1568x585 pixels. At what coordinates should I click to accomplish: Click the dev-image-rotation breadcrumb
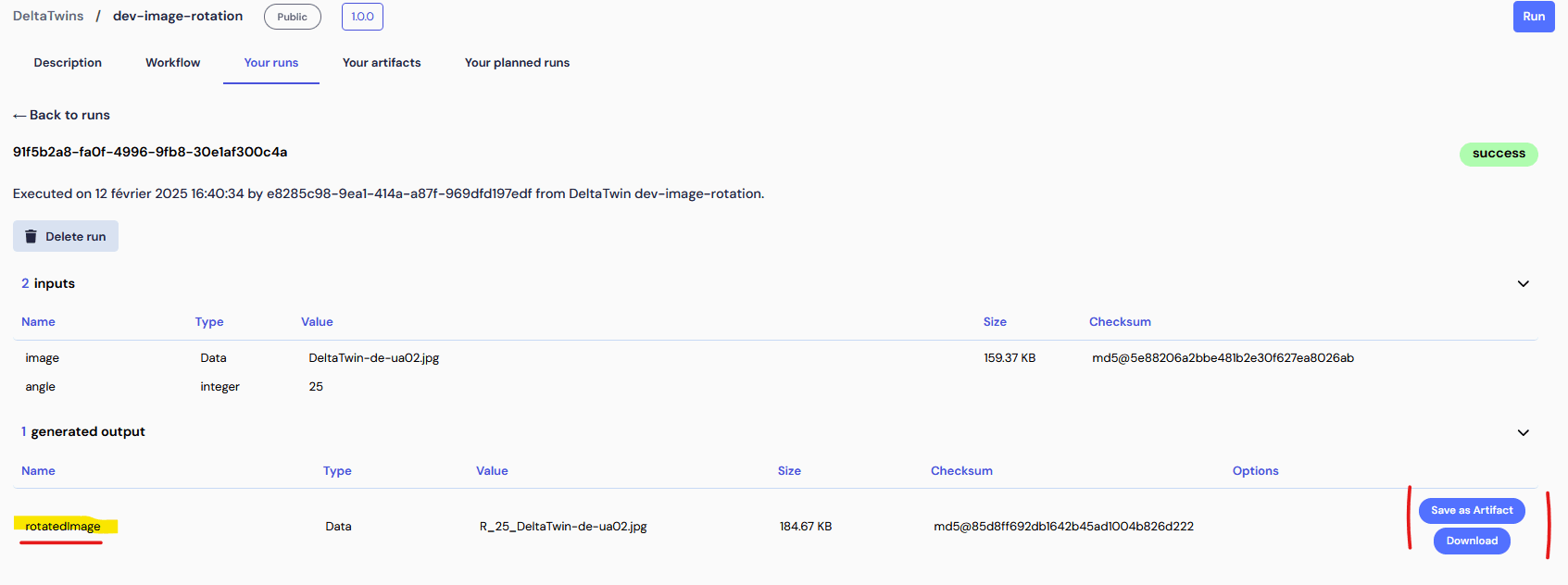point(178,17)
